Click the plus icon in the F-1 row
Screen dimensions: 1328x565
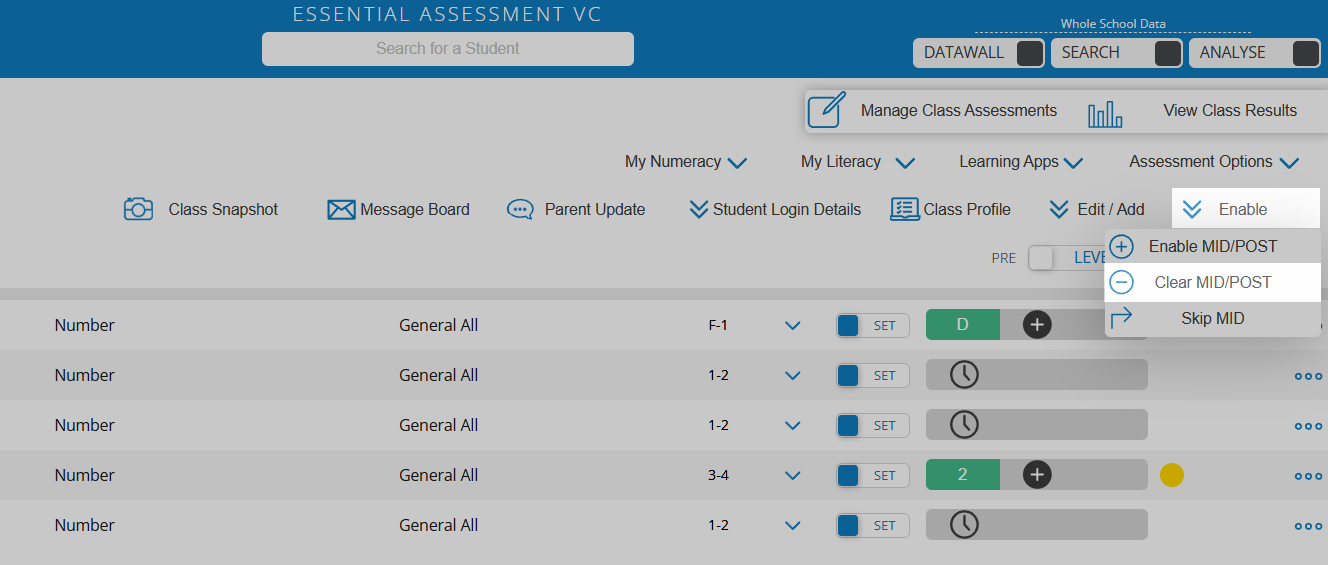[x=1037, y=324]
